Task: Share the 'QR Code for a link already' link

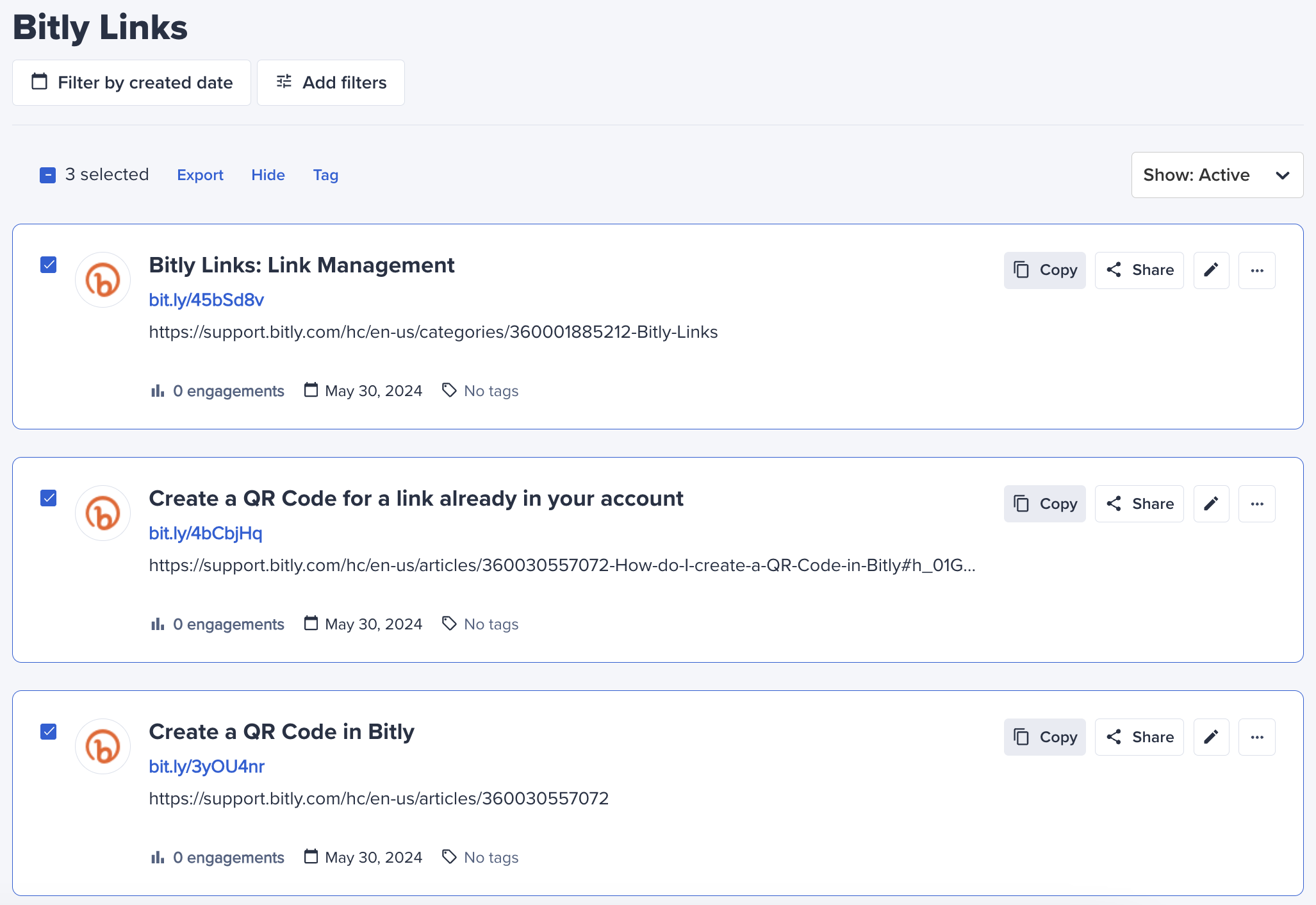Action: click(x=1139, y=504)
